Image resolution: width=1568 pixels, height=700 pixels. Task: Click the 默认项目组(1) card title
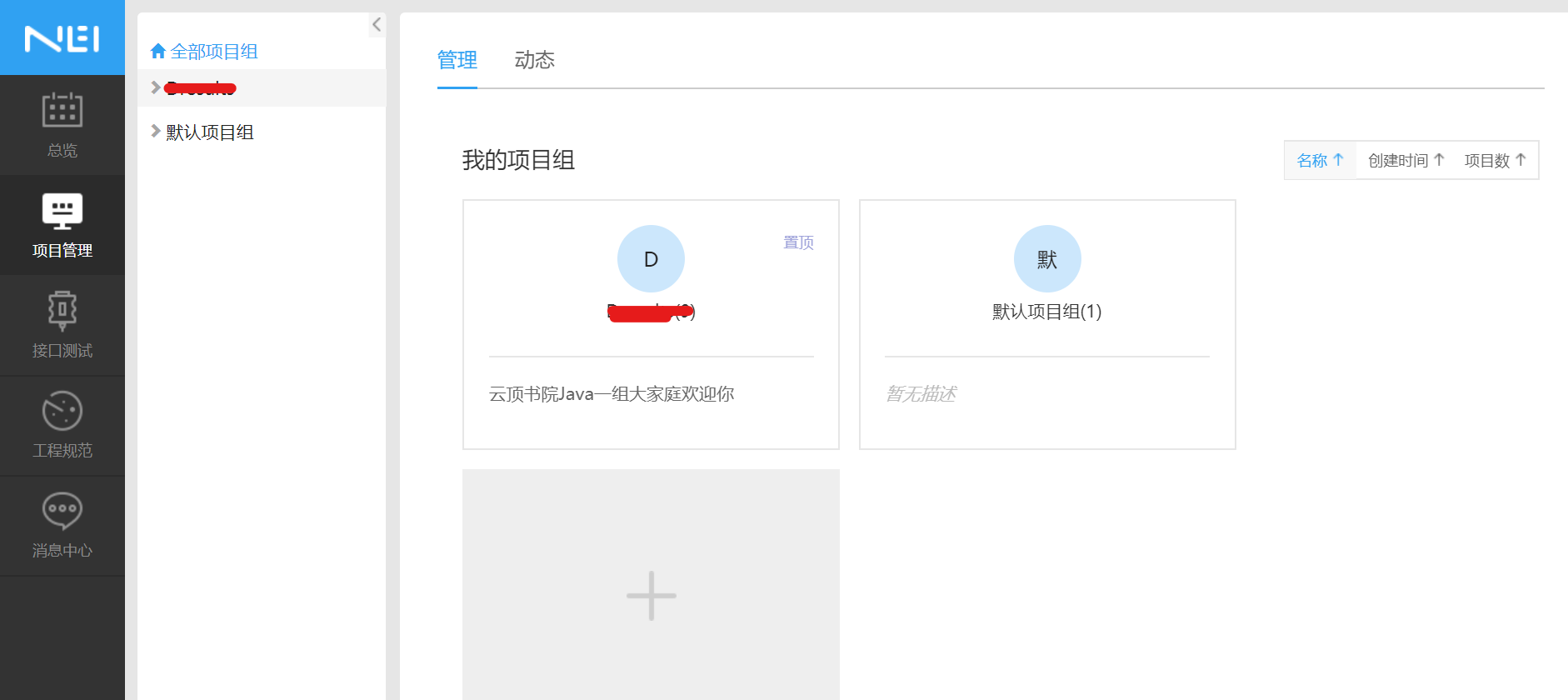pos(1047,312)
